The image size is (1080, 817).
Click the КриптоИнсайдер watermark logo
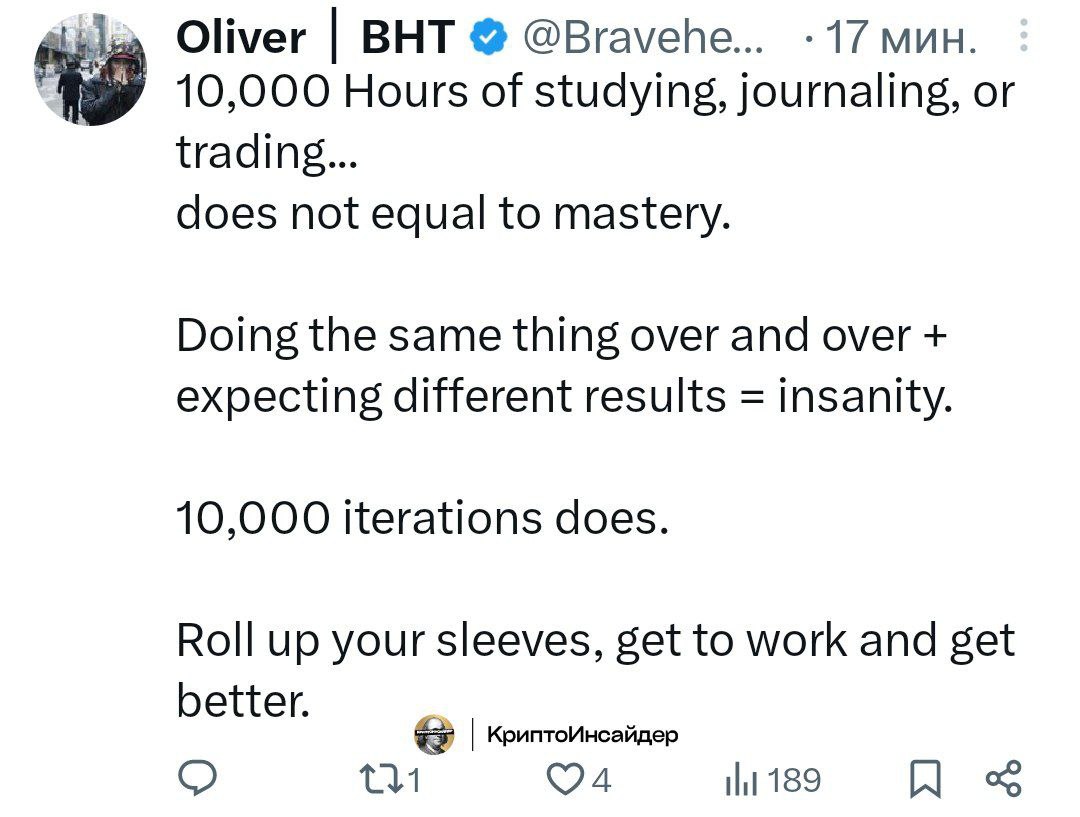coord(434,734)
